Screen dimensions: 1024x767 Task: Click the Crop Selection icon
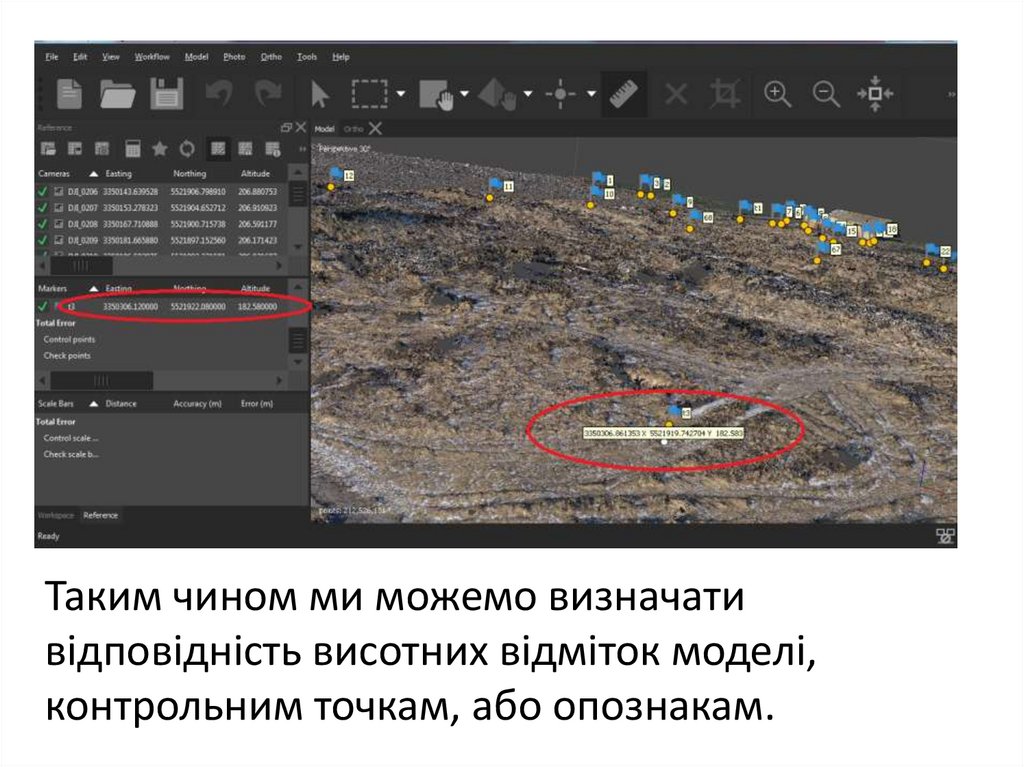[725, 93]
